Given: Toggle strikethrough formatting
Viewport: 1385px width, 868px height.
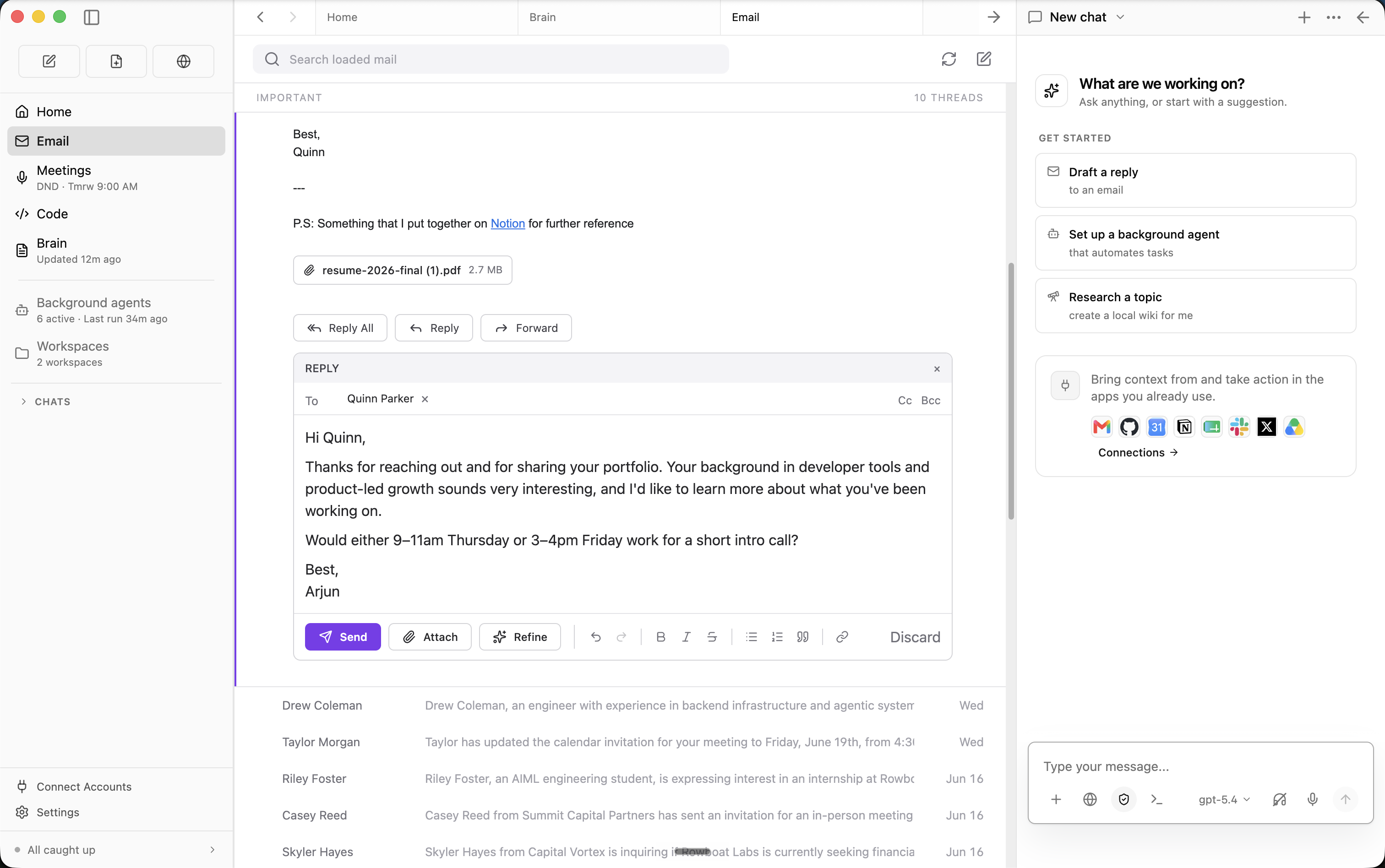Looking at the screenshot, I should (712, 637).
